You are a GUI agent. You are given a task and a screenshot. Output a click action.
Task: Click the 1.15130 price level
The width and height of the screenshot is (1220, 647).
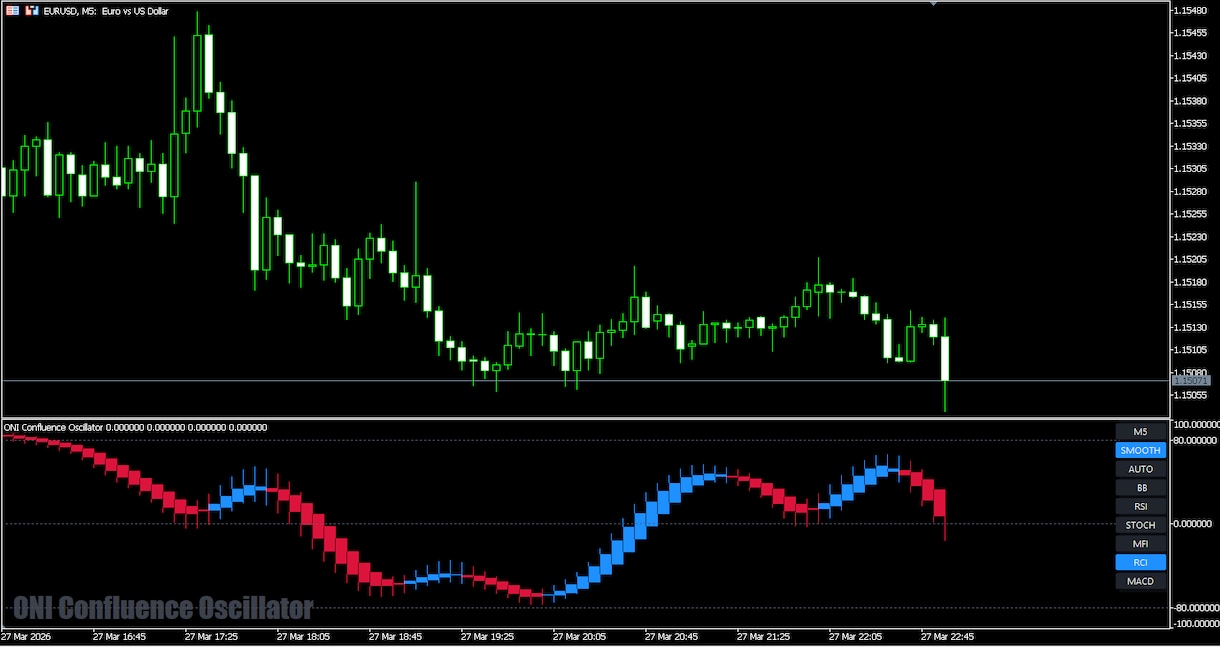point(1192,327)
